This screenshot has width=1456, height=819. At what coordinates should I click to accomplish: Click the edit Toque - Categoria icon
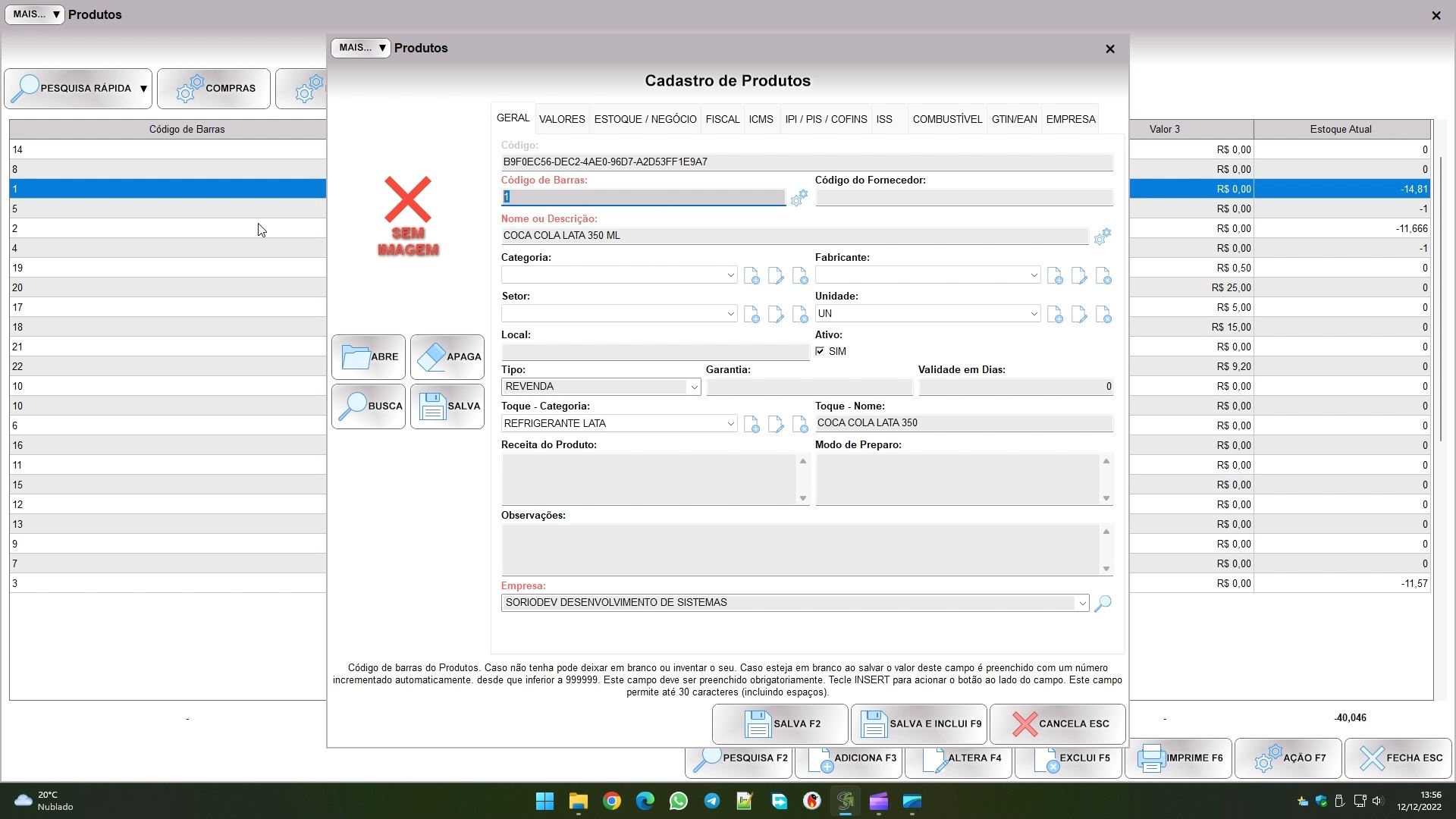point(776,425)
